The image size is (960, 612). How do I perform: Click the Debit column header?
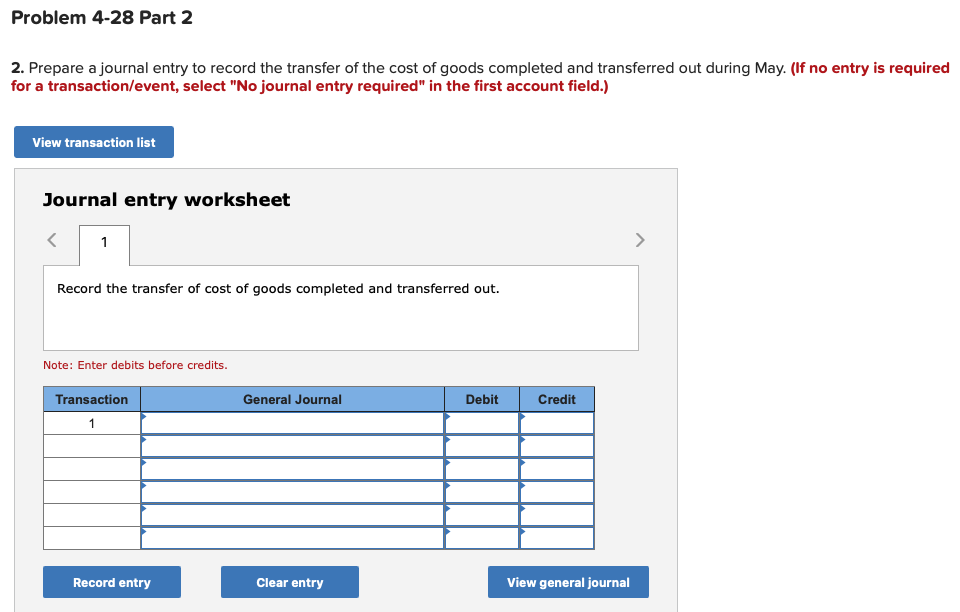coord(482,399)
